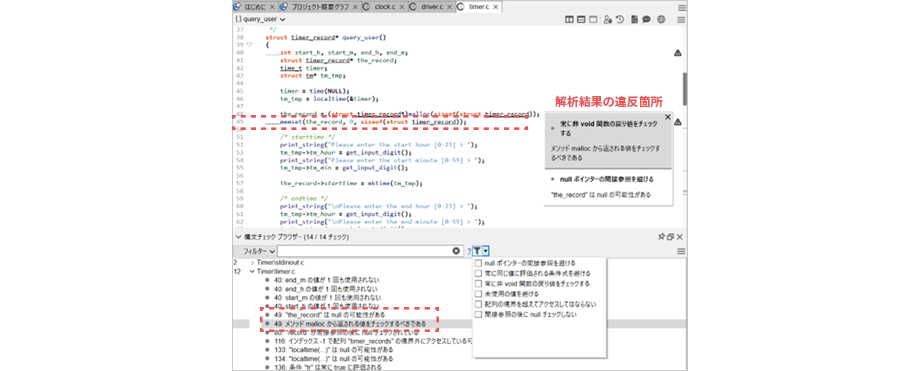
Task: Open the tab bar hamburger menu
Action: click(x=681, y=8)
